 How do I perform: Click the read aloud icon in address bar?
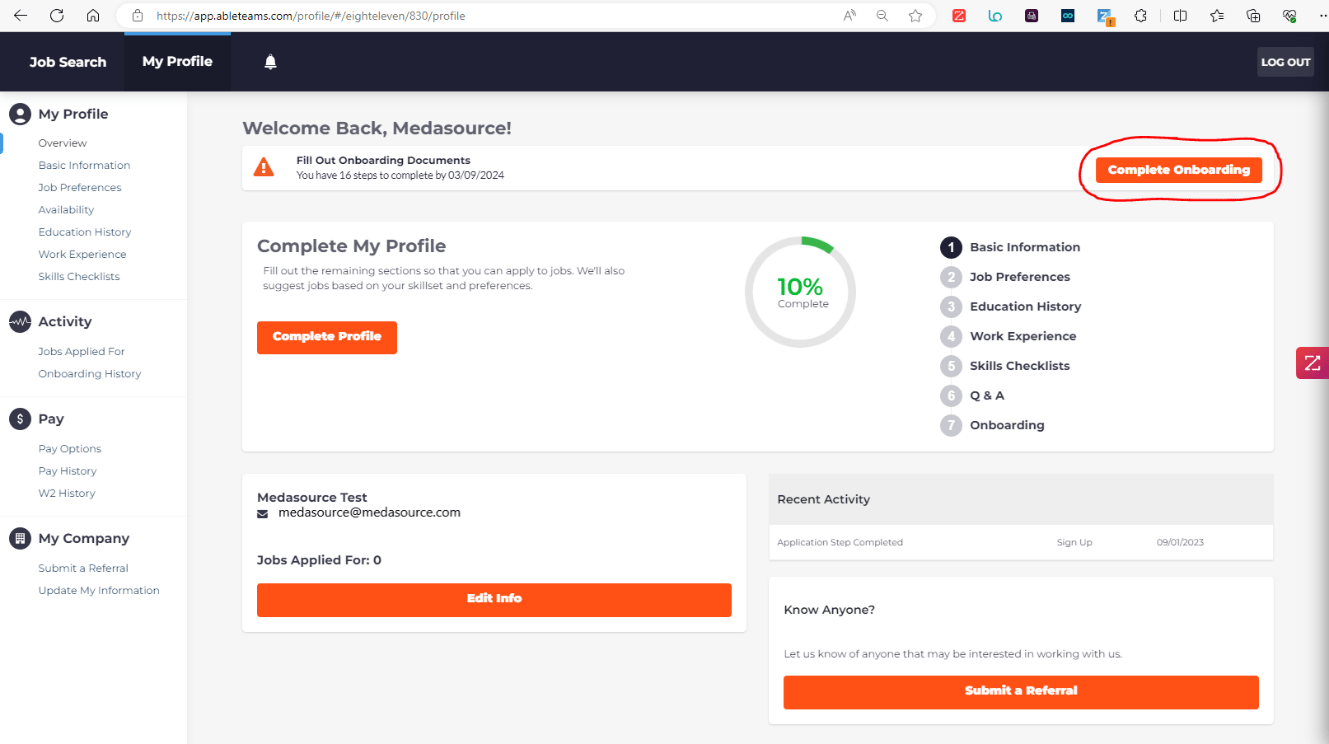[849, 16]
